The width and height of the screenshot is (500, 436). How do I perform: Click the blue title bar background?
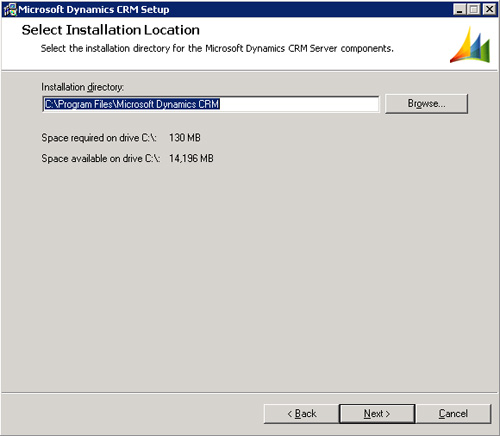(x=310, y=9)
